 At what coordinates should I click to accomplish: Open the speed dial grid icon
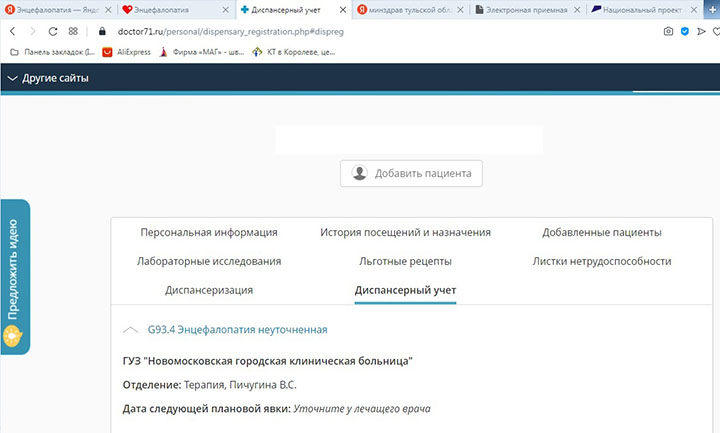coord(73,31)
